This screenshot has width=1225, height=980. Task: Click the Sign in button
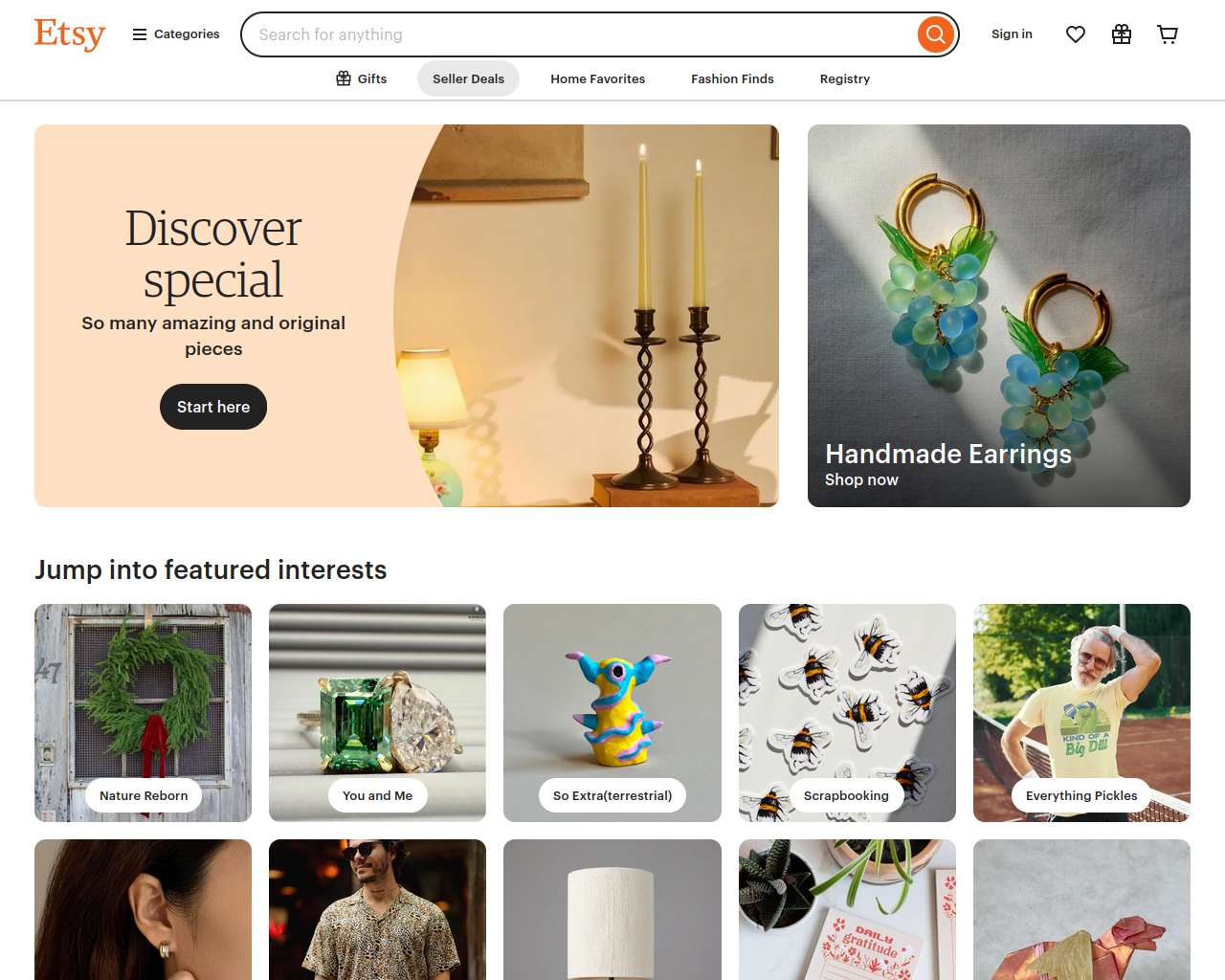[x=1012, y=34]
